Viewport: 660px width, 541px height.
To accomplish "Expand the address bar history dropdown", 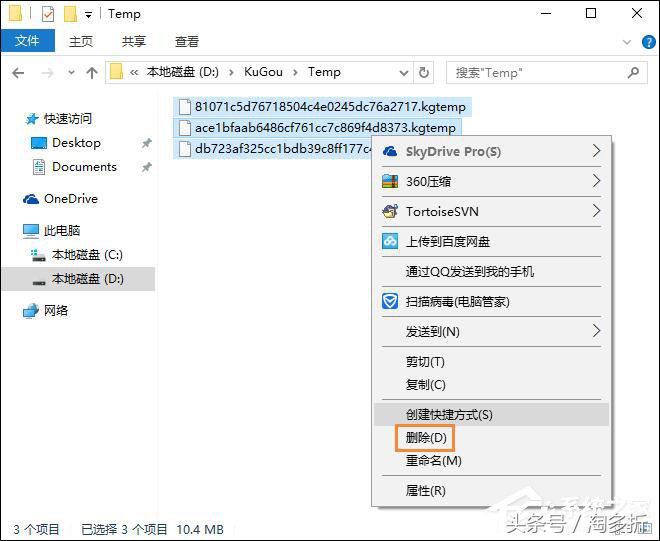I will [x=404, y=73].
